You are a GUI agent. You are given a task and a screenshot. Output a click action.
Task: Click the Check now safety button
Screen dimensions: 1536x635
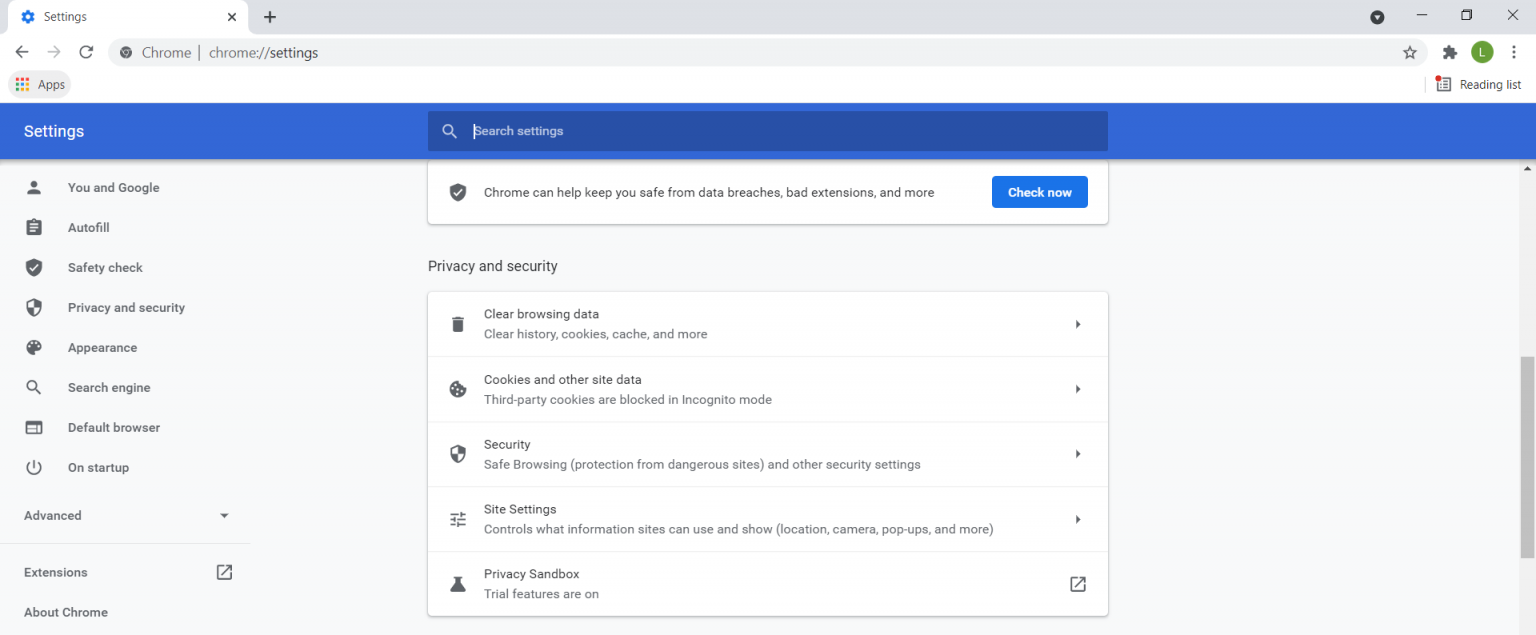[1040, 191]
